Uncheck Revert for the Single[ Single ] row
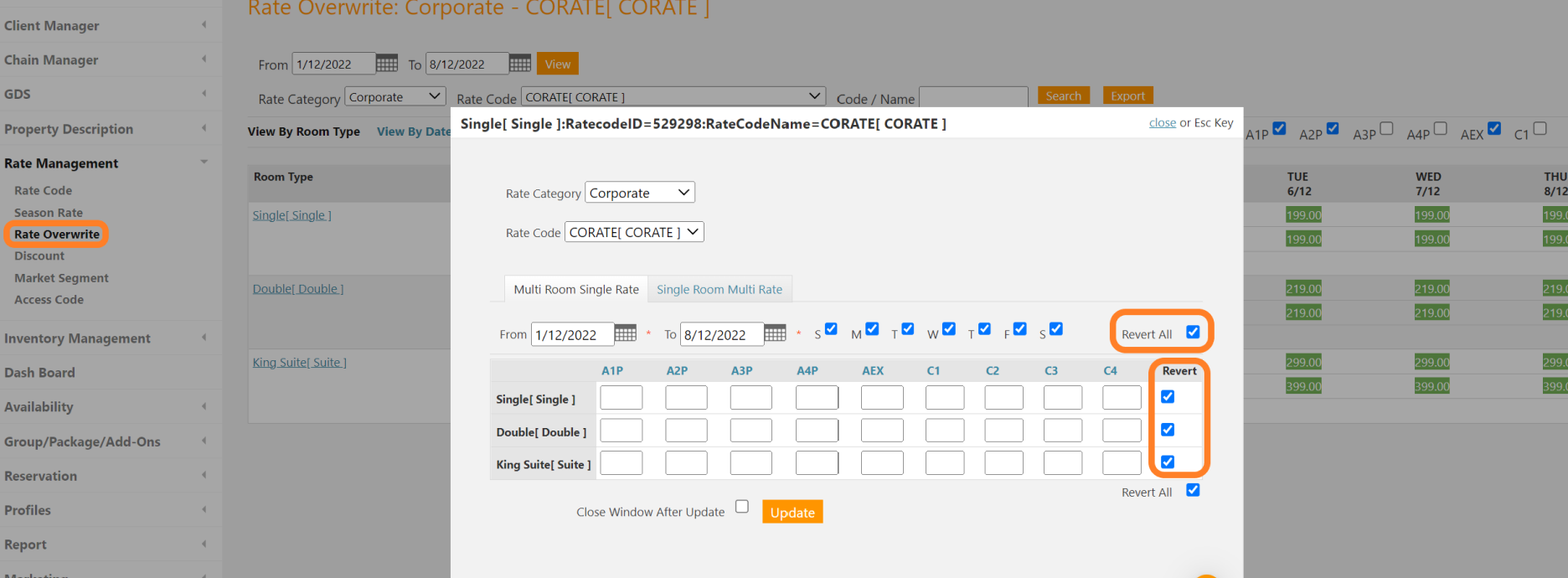This screenshot has width=1568, height=578. click(1168, 397)
